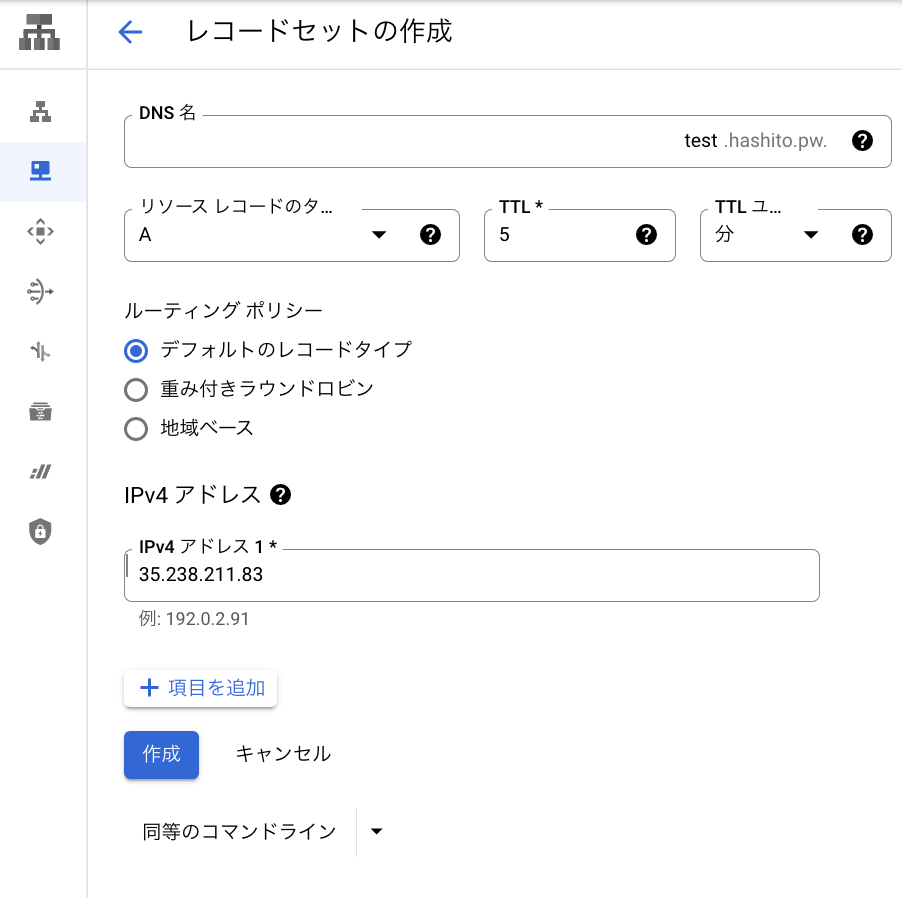Image resolution: width=902 pixels, height=898 pixels.
Task: Click help icon next to TTL field
Action: point(646,235)
